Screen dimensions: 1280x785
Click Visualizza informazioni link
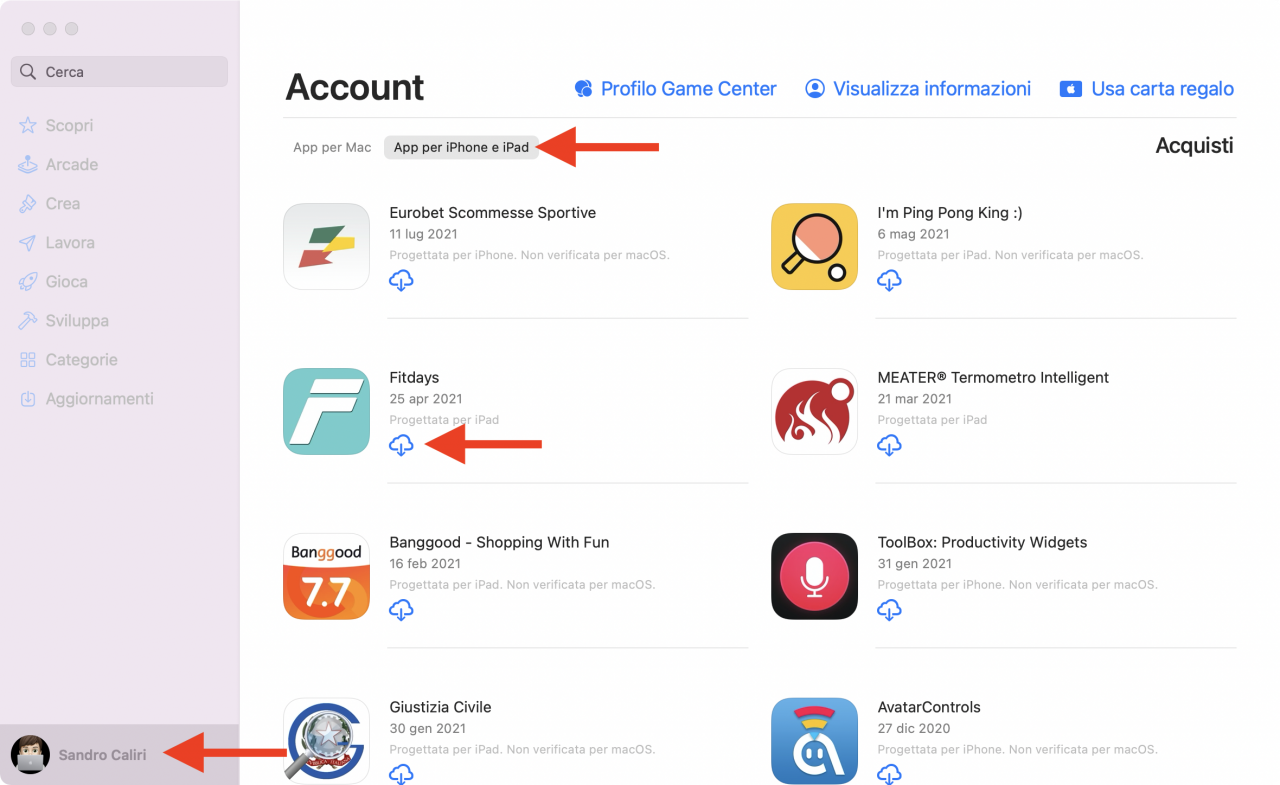click(x=918, y=89)
